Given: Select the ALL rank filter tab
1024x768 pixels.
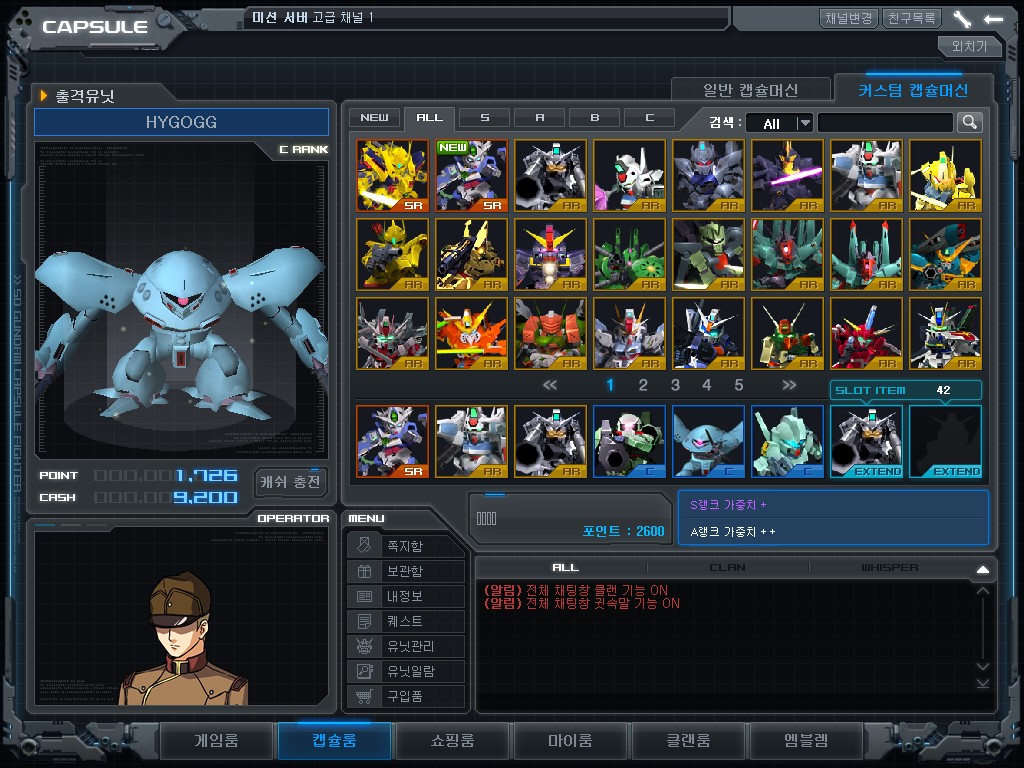Looking at the screenshot, I should tap(429, 118).
